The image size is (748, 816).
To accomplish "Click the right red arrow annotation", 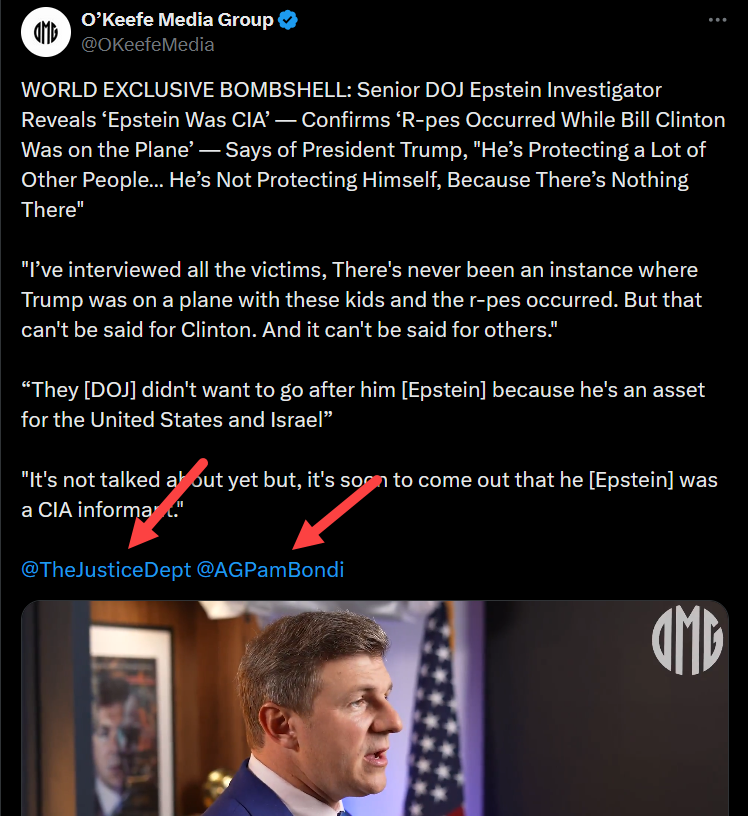I will tap(336, 512).
